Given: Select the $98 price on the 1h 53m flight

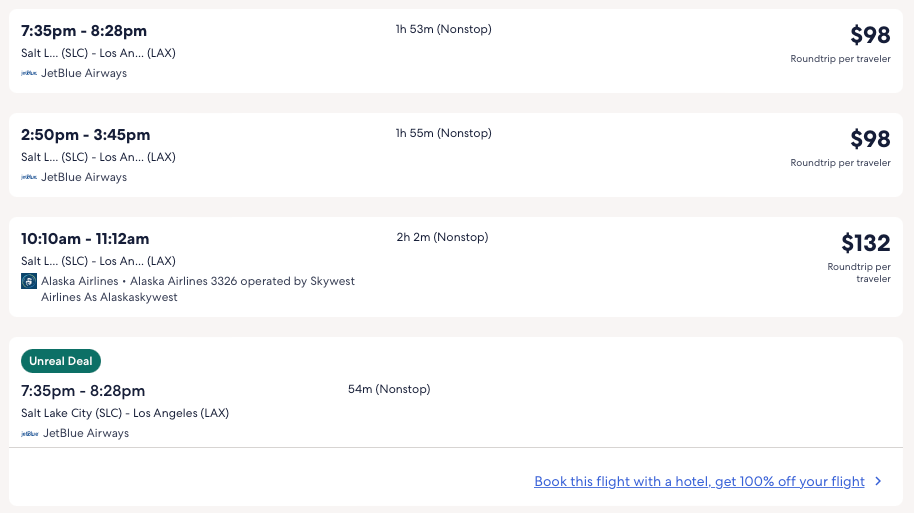Looking at the screenshot, I should pos(870,35).
